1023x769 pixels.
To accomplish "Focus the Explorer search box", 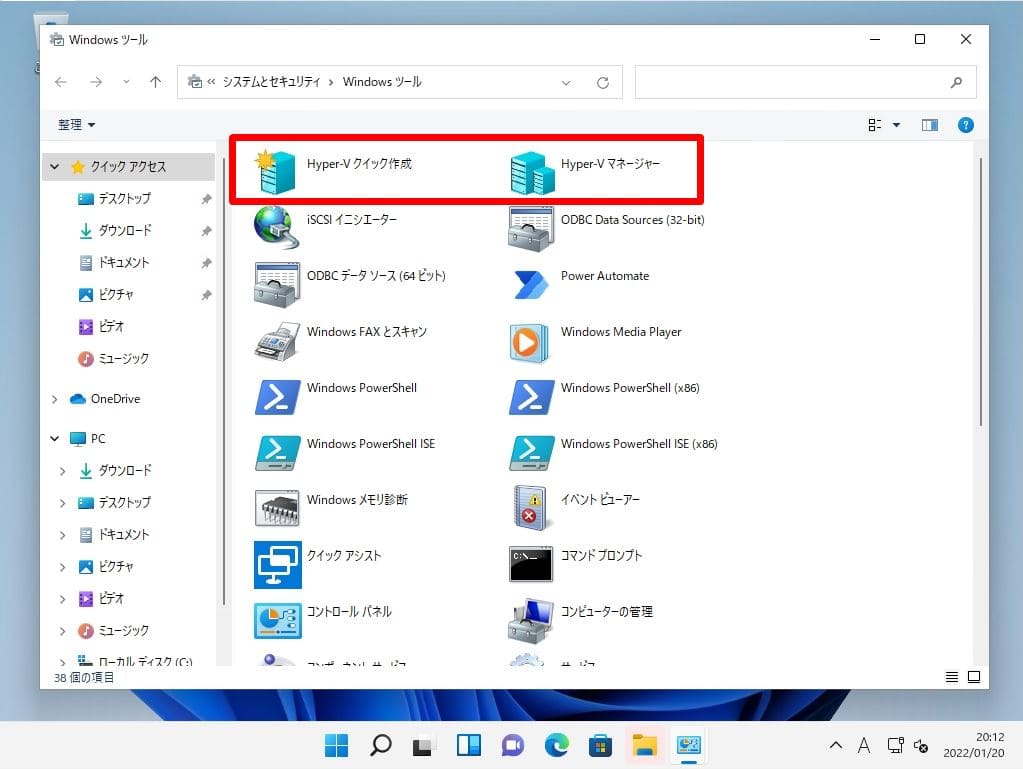I will 806,82.
